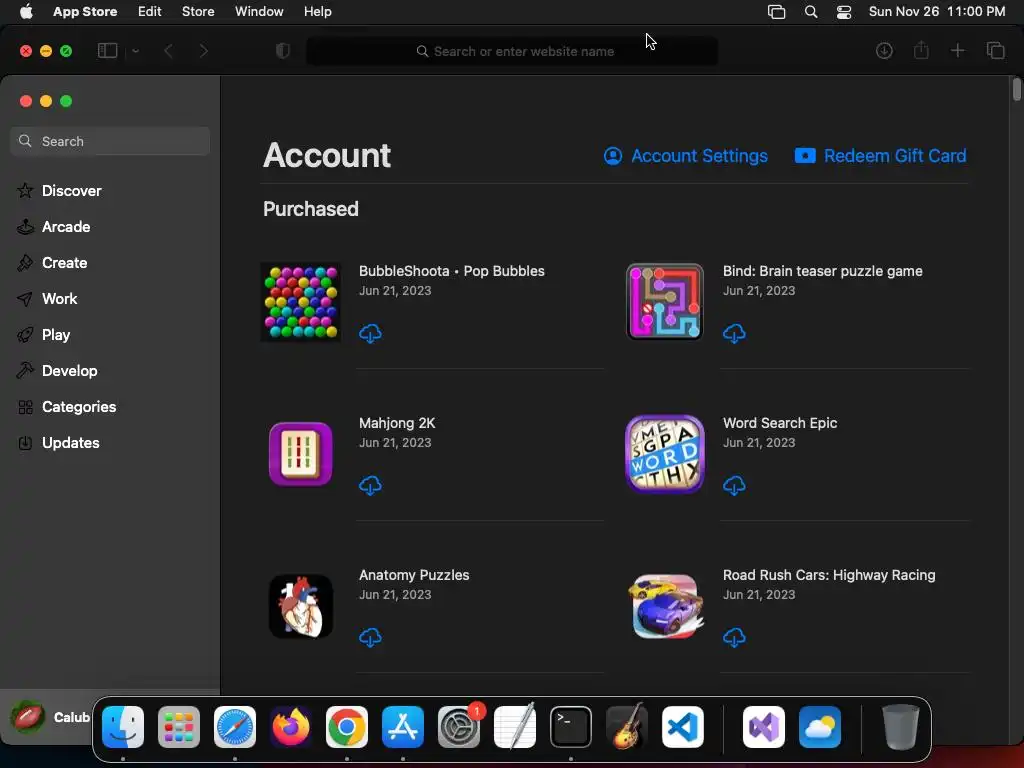This screenshot has height=768, width=1024.
Task: Open a new Safari tab
Action: [x=957, y=50]
